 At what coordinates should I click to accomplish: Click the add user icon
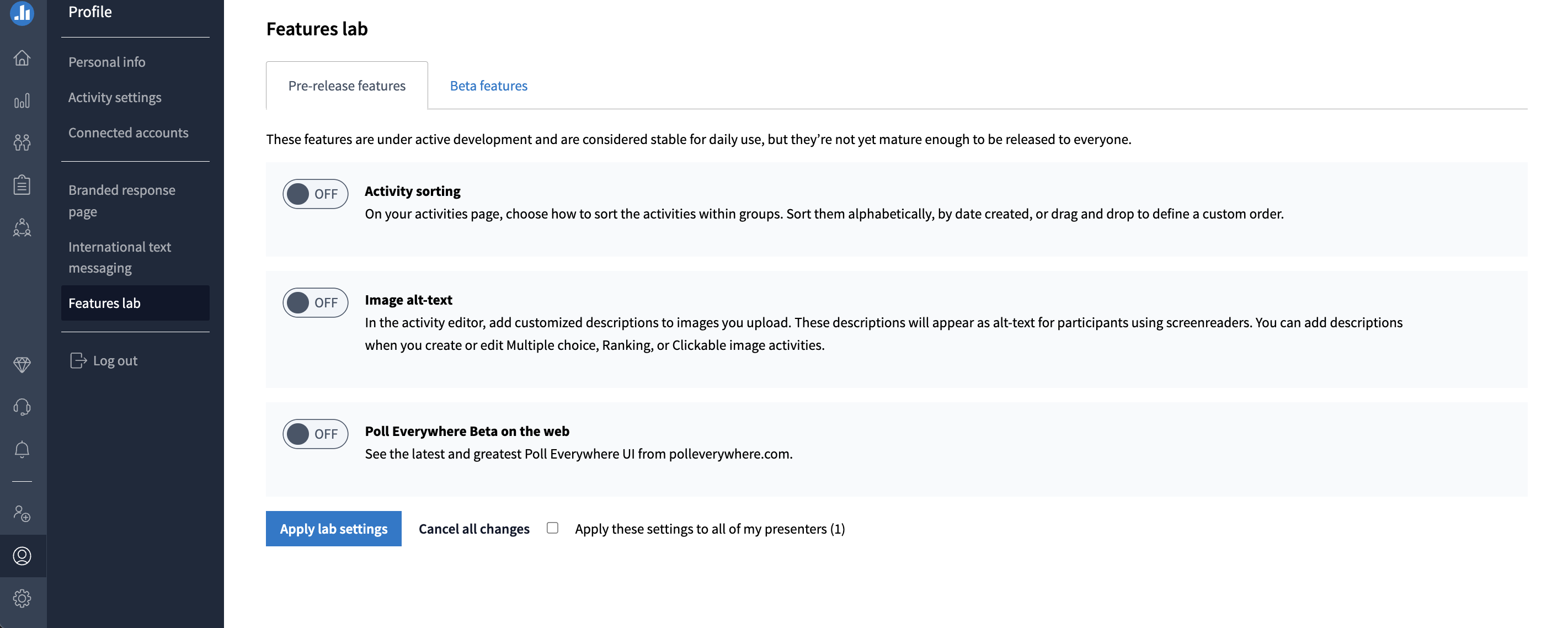click(x=22, y=513)
